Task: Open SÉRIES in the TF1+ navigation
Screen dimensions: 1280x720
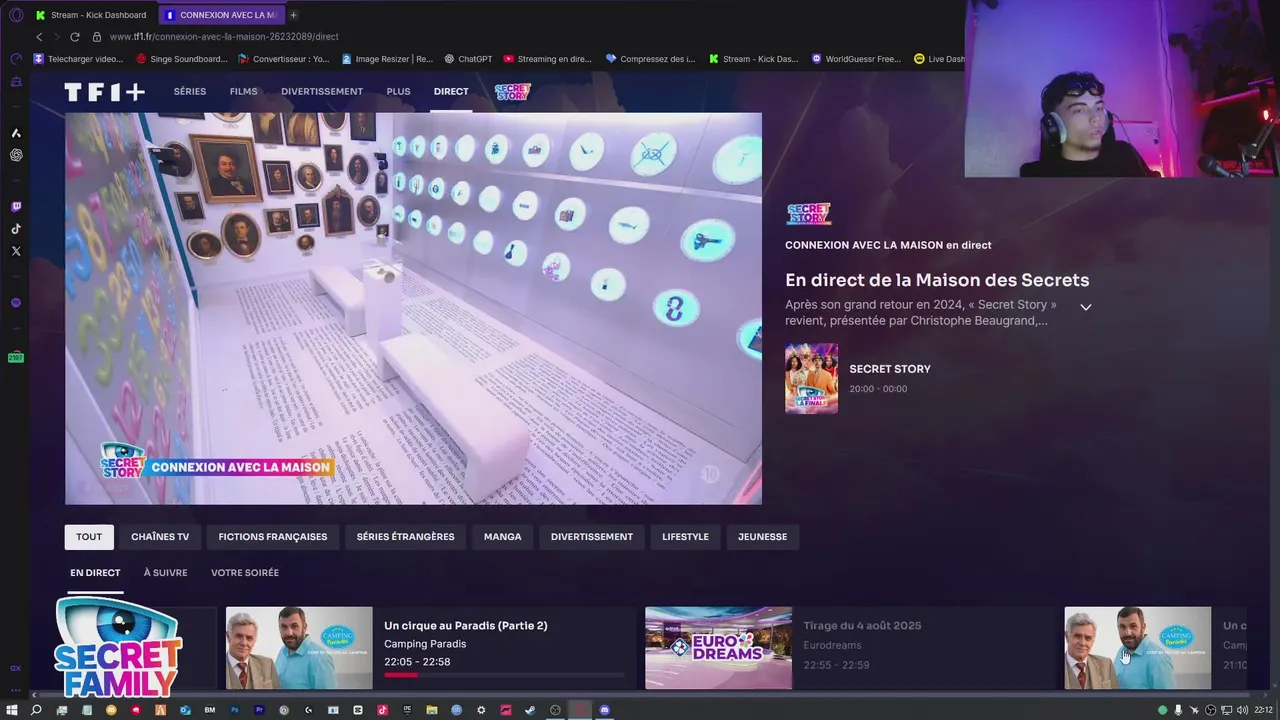Action: click(189, 92)
